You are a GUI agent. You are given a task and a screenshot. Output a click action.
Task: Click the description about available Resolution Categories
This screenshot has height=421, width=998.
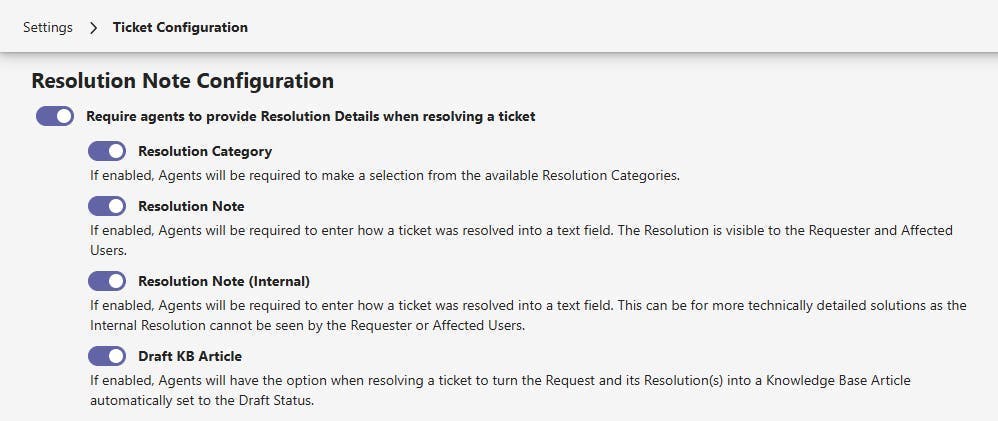pyautogui.click(x=385, y=176)
